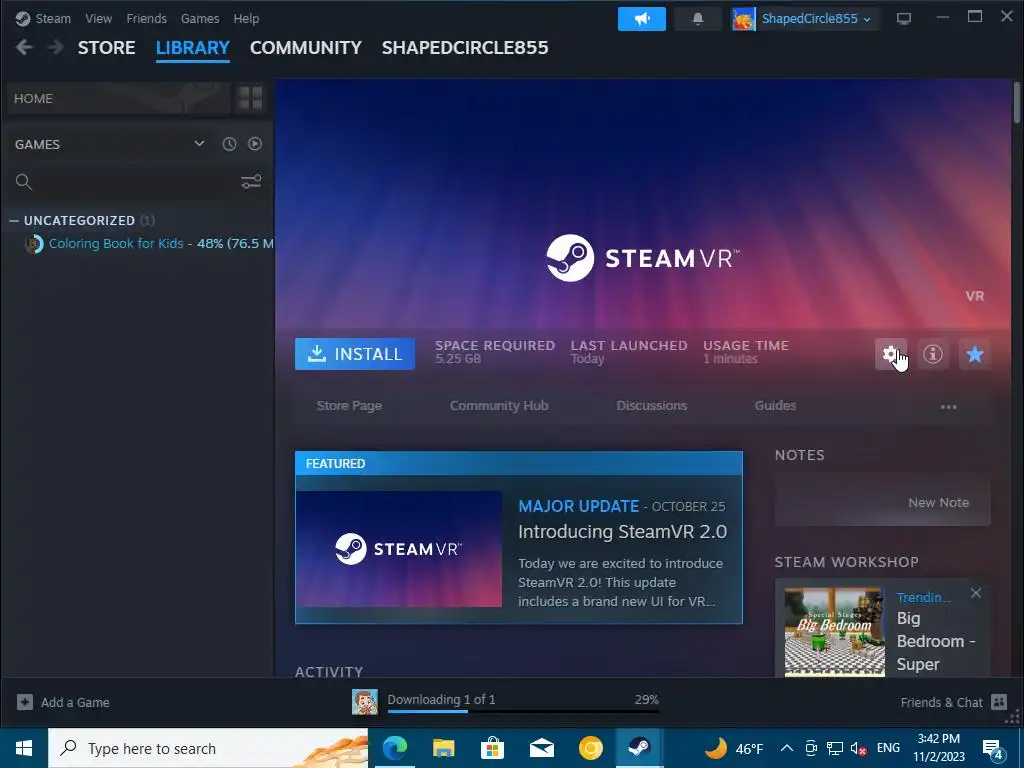Open Guides link

tap(775, 406)
